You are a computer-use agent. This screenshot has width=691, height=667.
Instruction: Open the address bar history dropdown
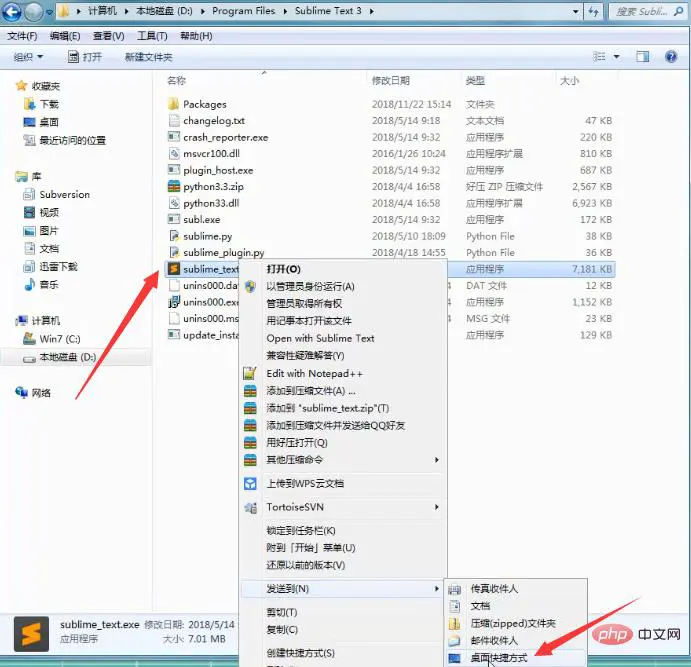pyautogui.click(x=576, y=11)
